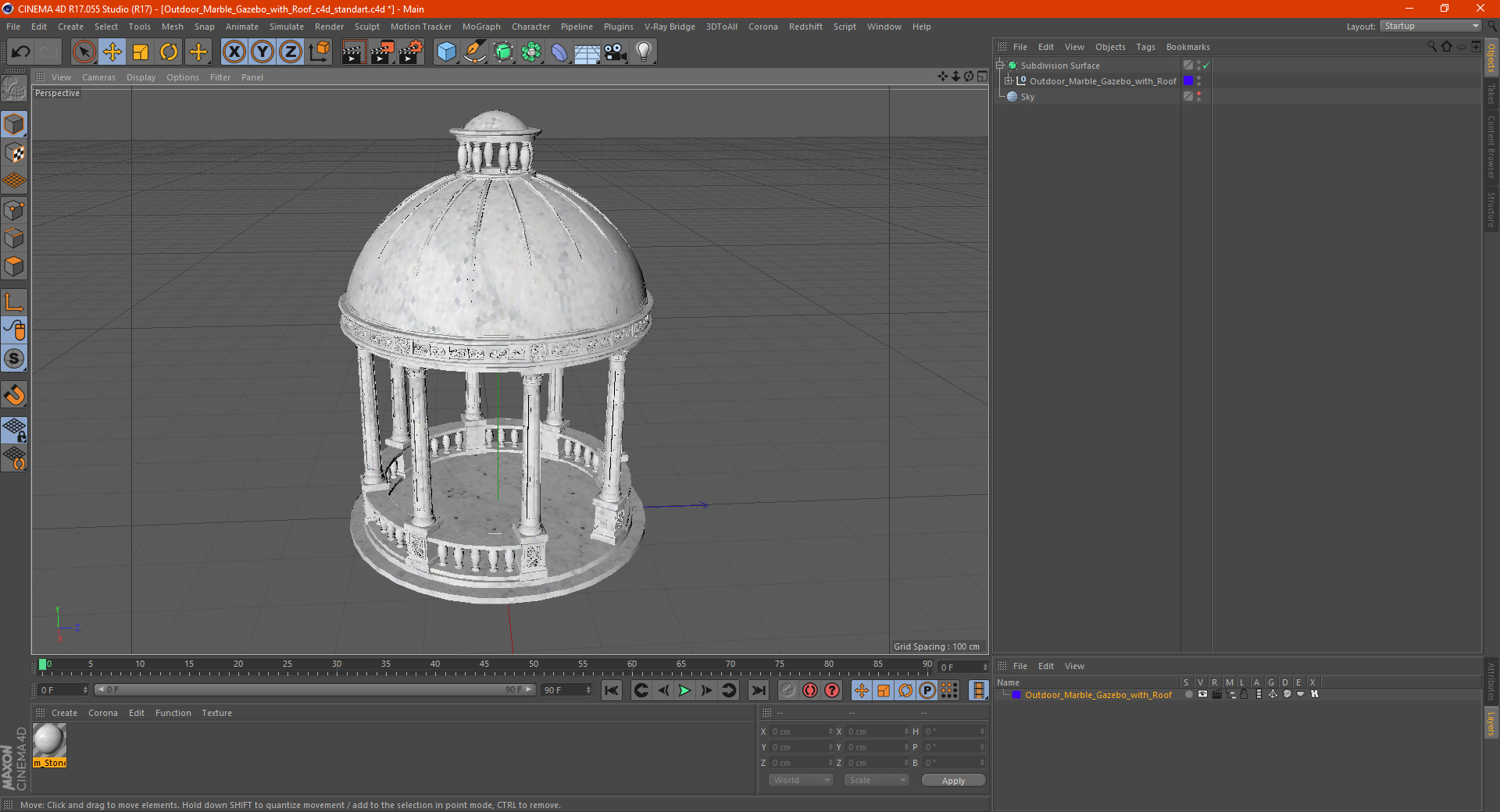Open the World coordinate dropdown
1500x812 pixels.
tap(801, 780)
